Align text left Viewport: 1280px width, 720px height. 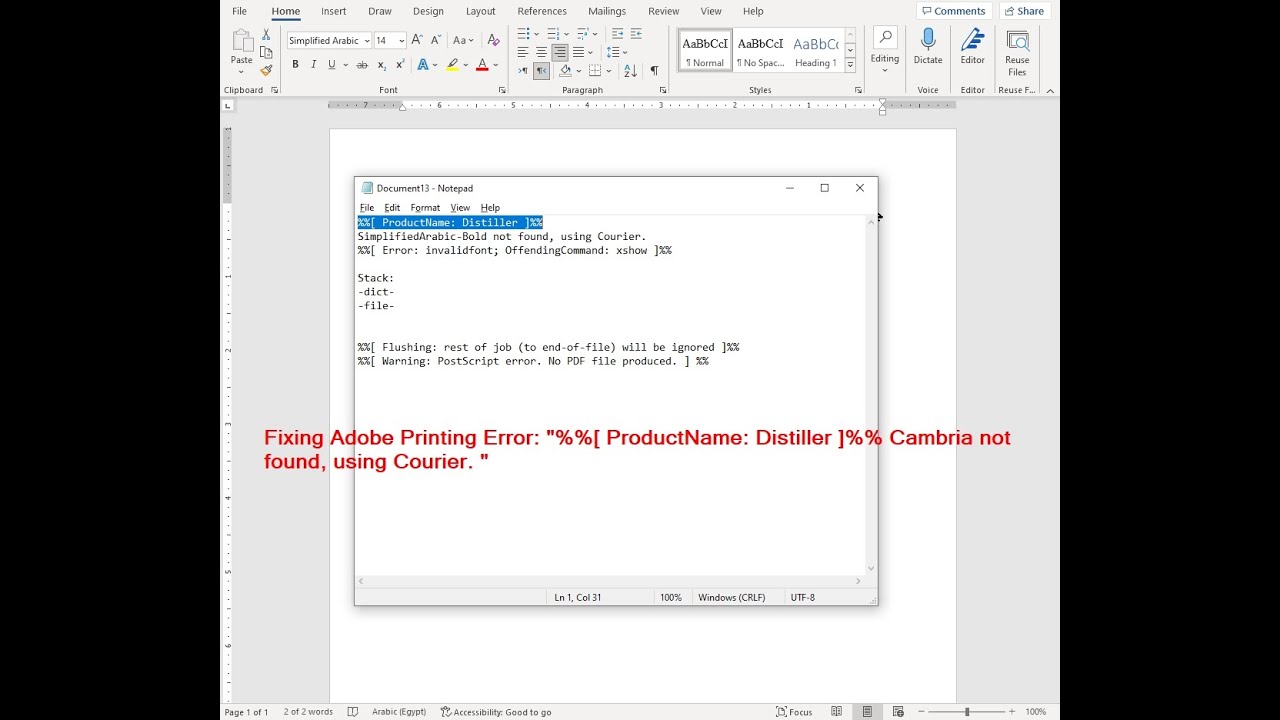coord(523,52)
